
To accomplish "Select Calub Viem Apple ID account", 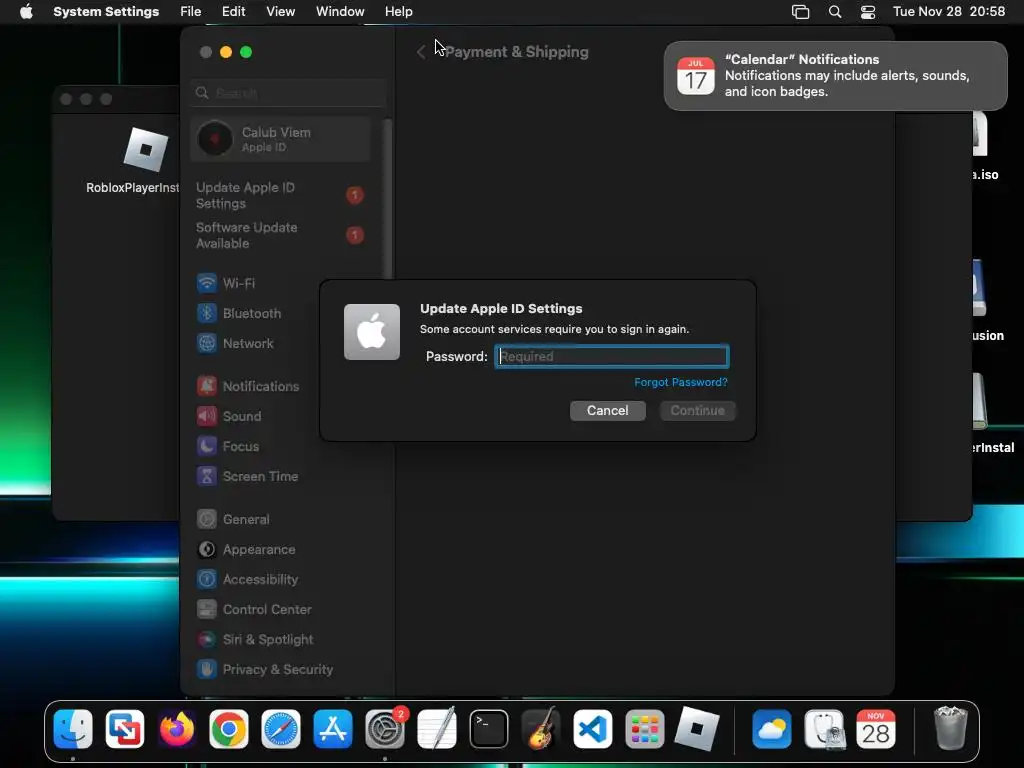I will click(x=281, y=139).
